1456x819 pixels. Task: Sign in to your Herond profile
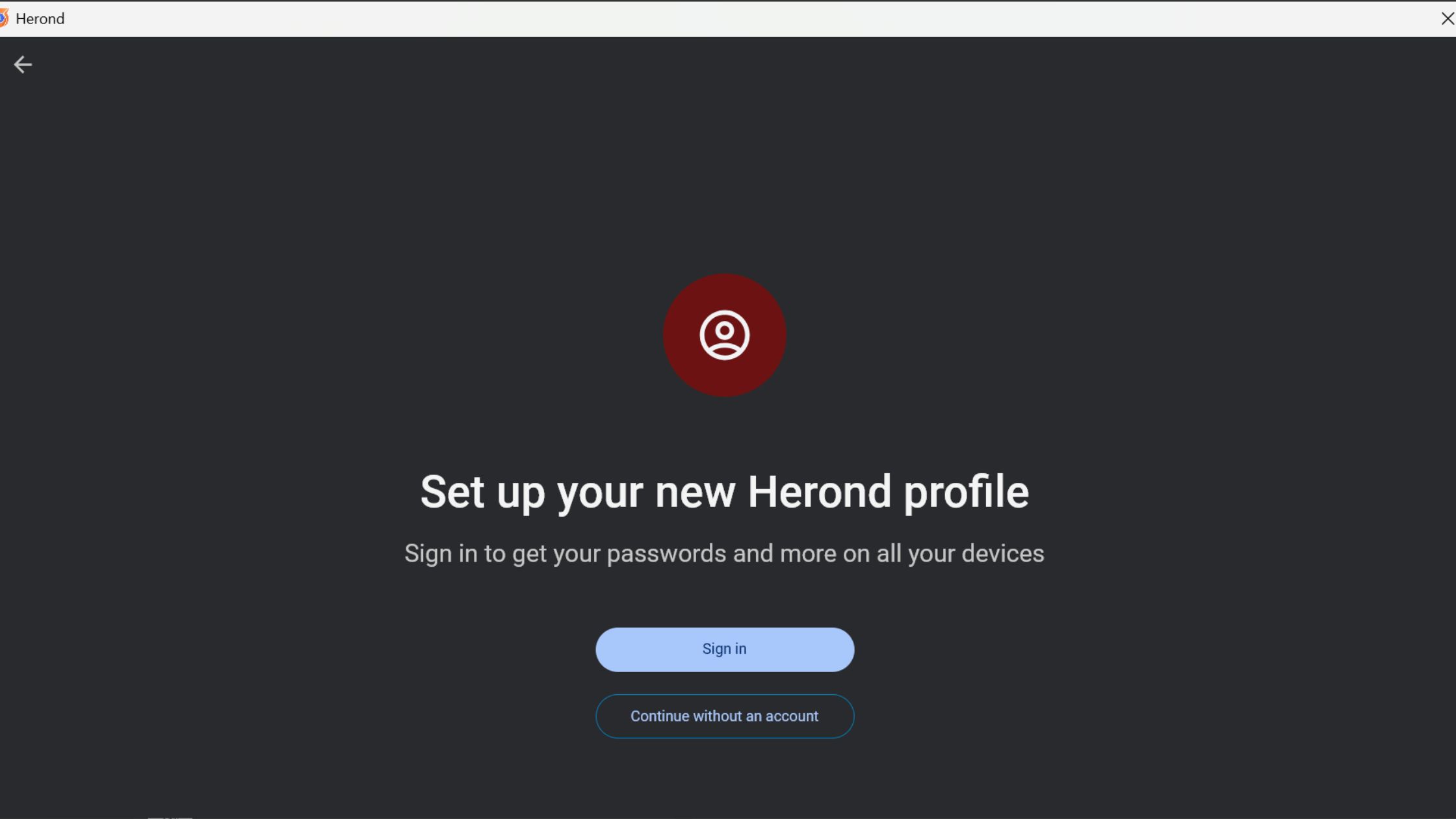(x=724, y=649)
